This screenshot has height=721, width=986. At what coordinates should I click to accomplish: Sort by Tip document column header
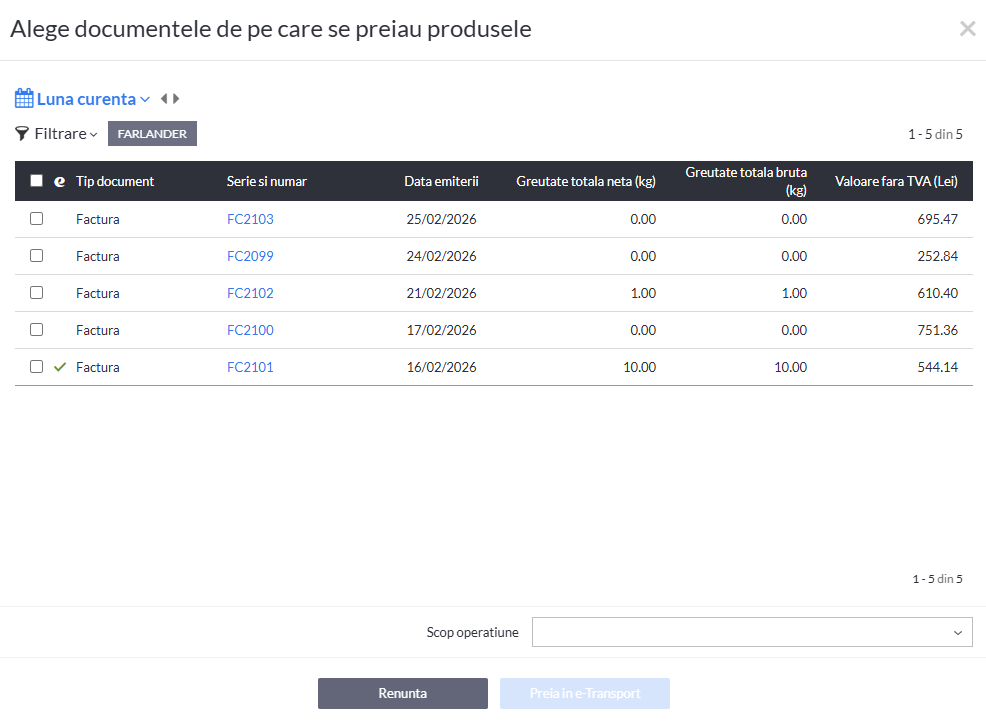pos(115,182)
